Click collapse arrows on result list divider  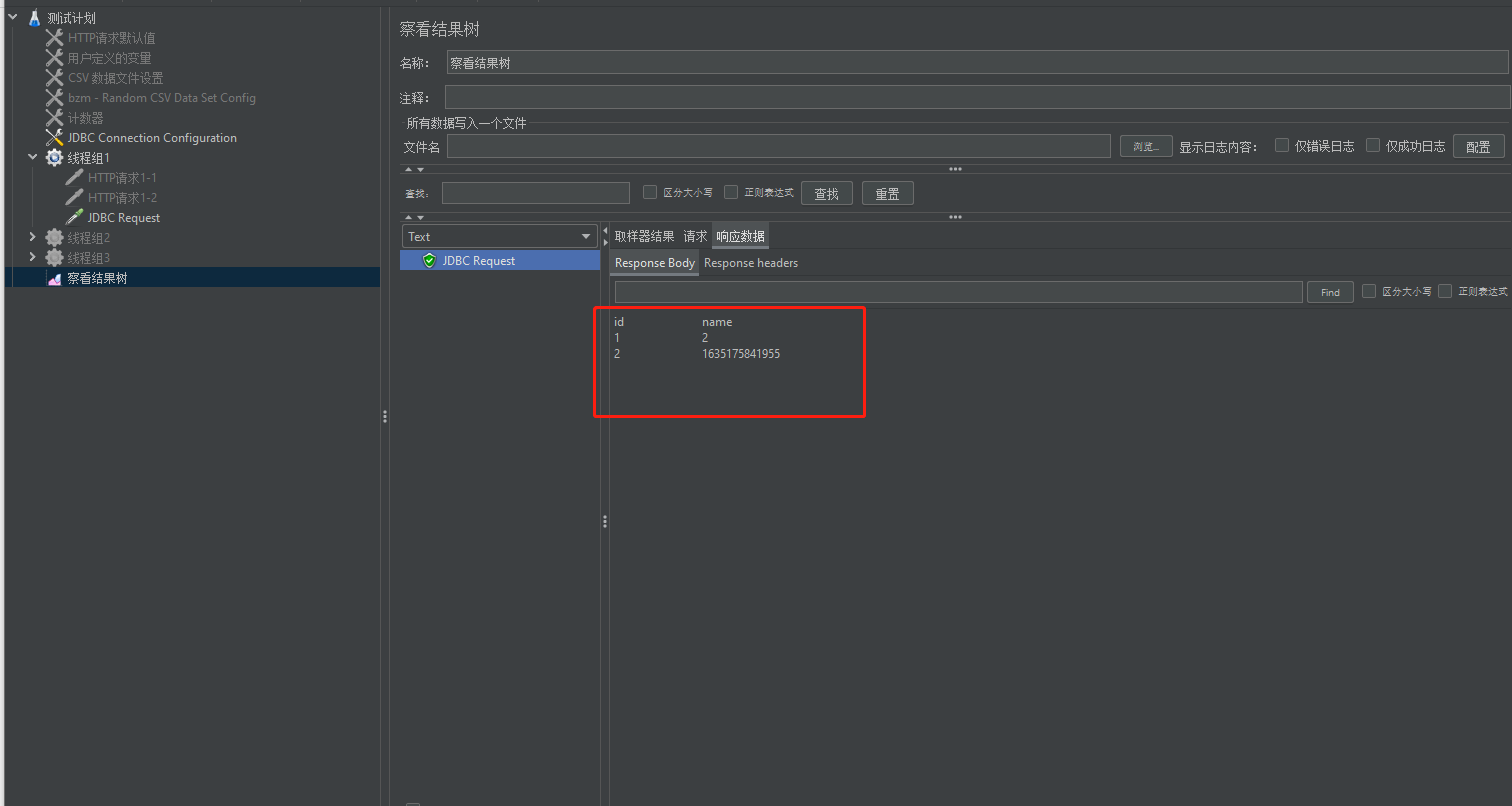[605, 236]
